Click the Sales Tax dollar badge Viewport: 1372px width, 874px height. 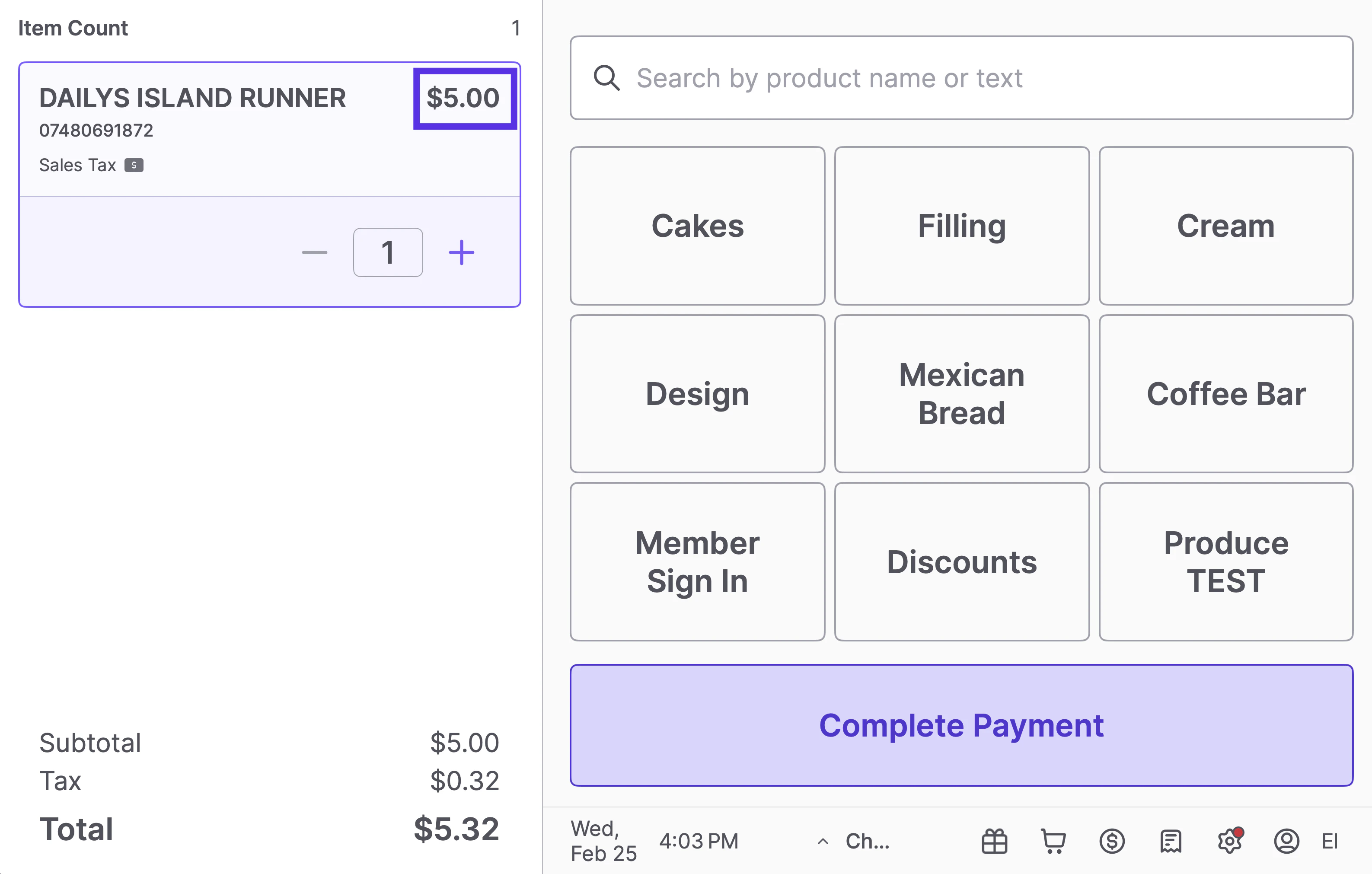tap(134, 165)
